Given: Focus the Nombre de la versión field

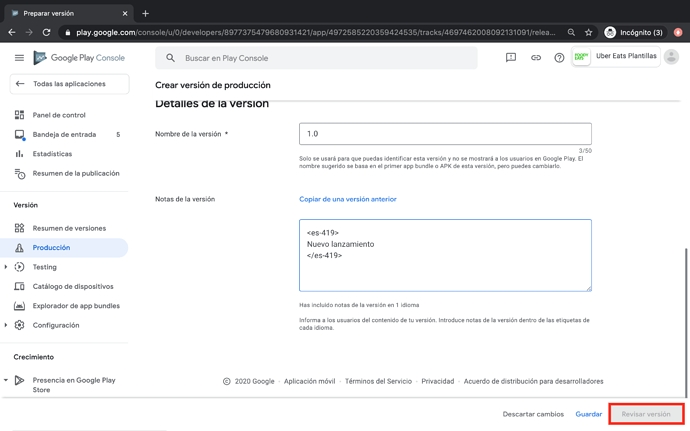Looking at the screenshot, I should point(445,134).
